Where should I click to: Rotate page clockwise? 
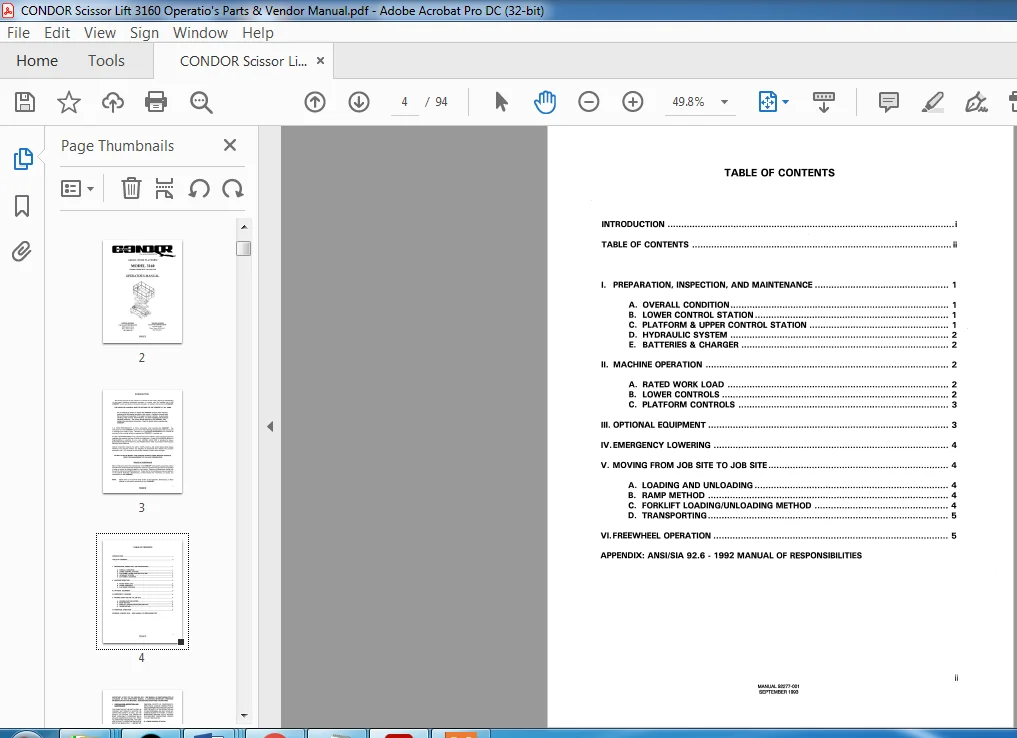click(232, 189)
